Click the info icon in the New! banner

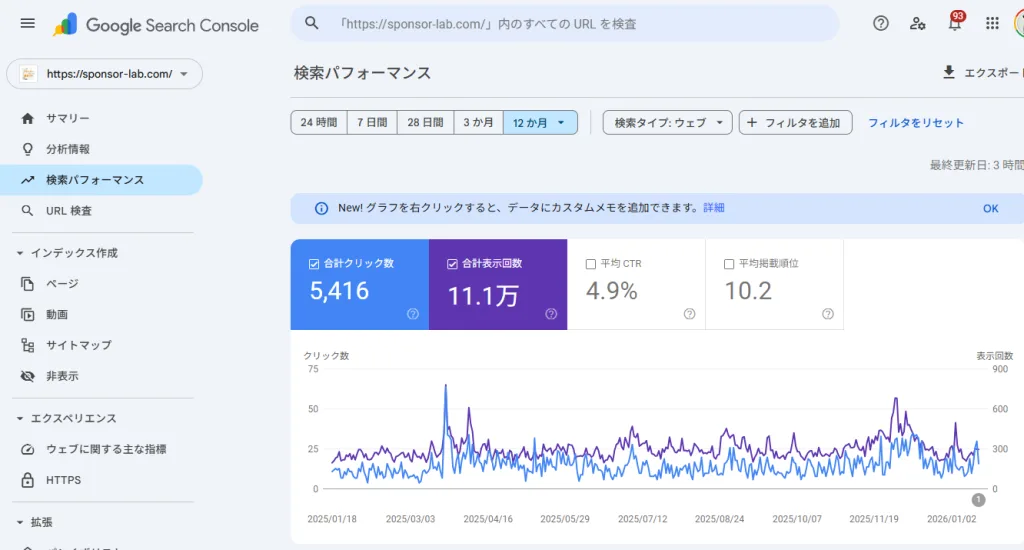[x=321, y=208]
